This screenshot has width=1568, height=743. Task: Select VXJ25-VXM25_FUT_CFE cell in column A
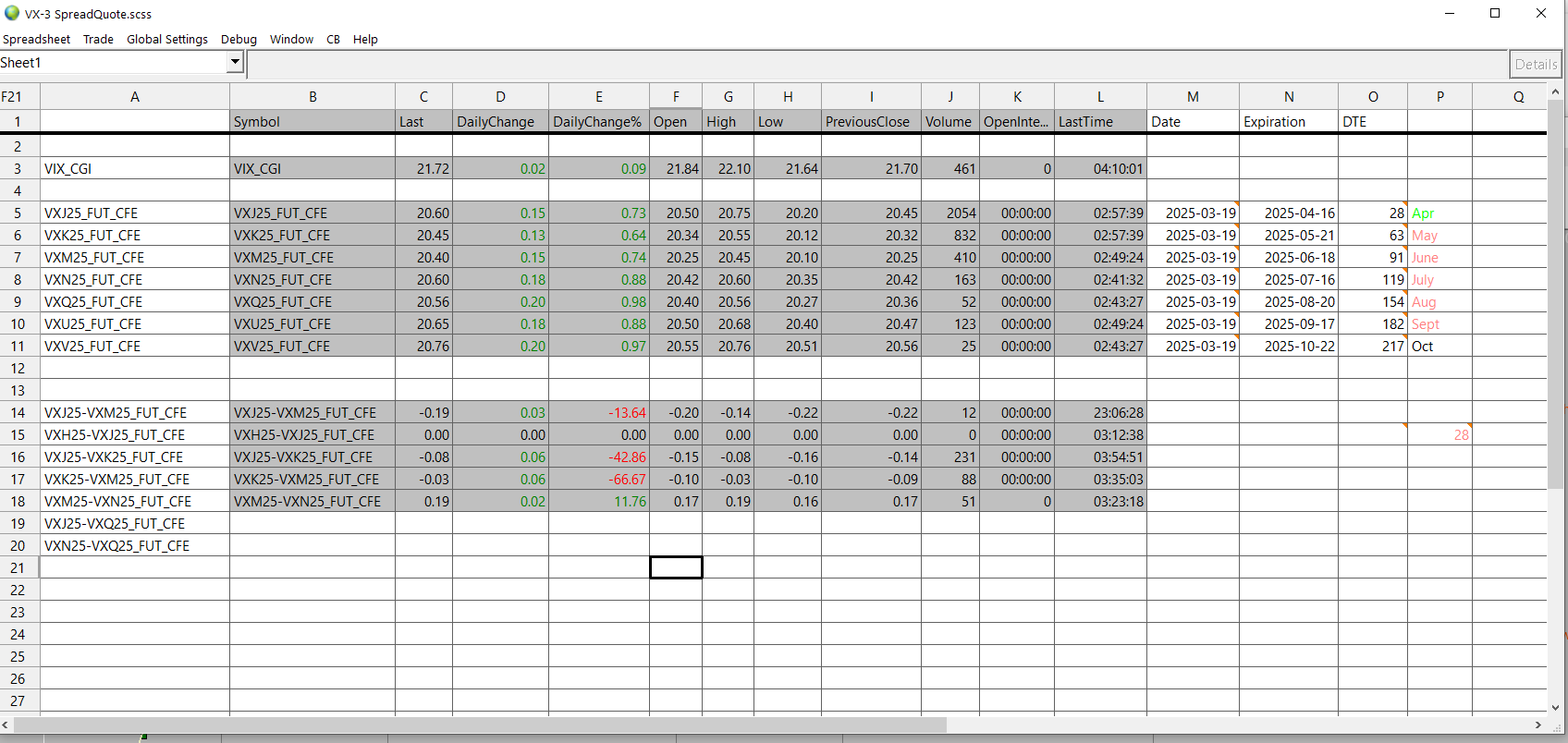click(135, 412)
